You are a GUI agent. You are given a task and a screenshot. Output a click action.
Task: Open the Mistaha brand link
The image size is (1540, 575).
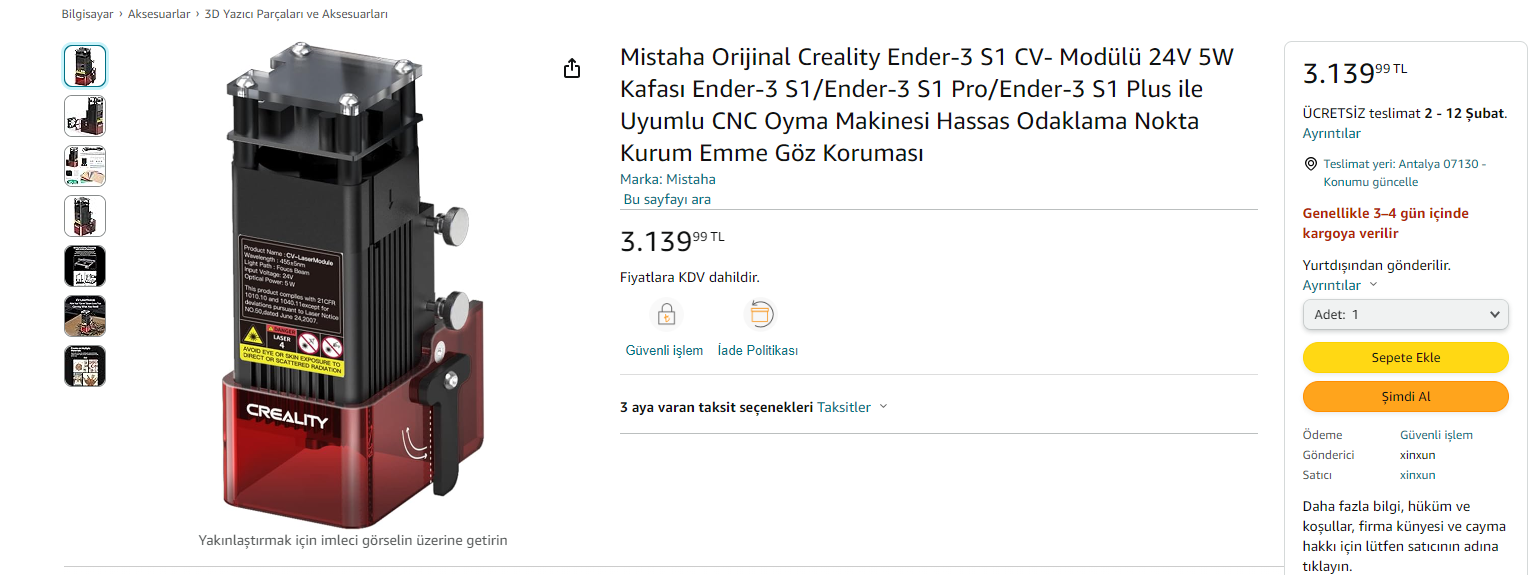(x=690, y=179)
